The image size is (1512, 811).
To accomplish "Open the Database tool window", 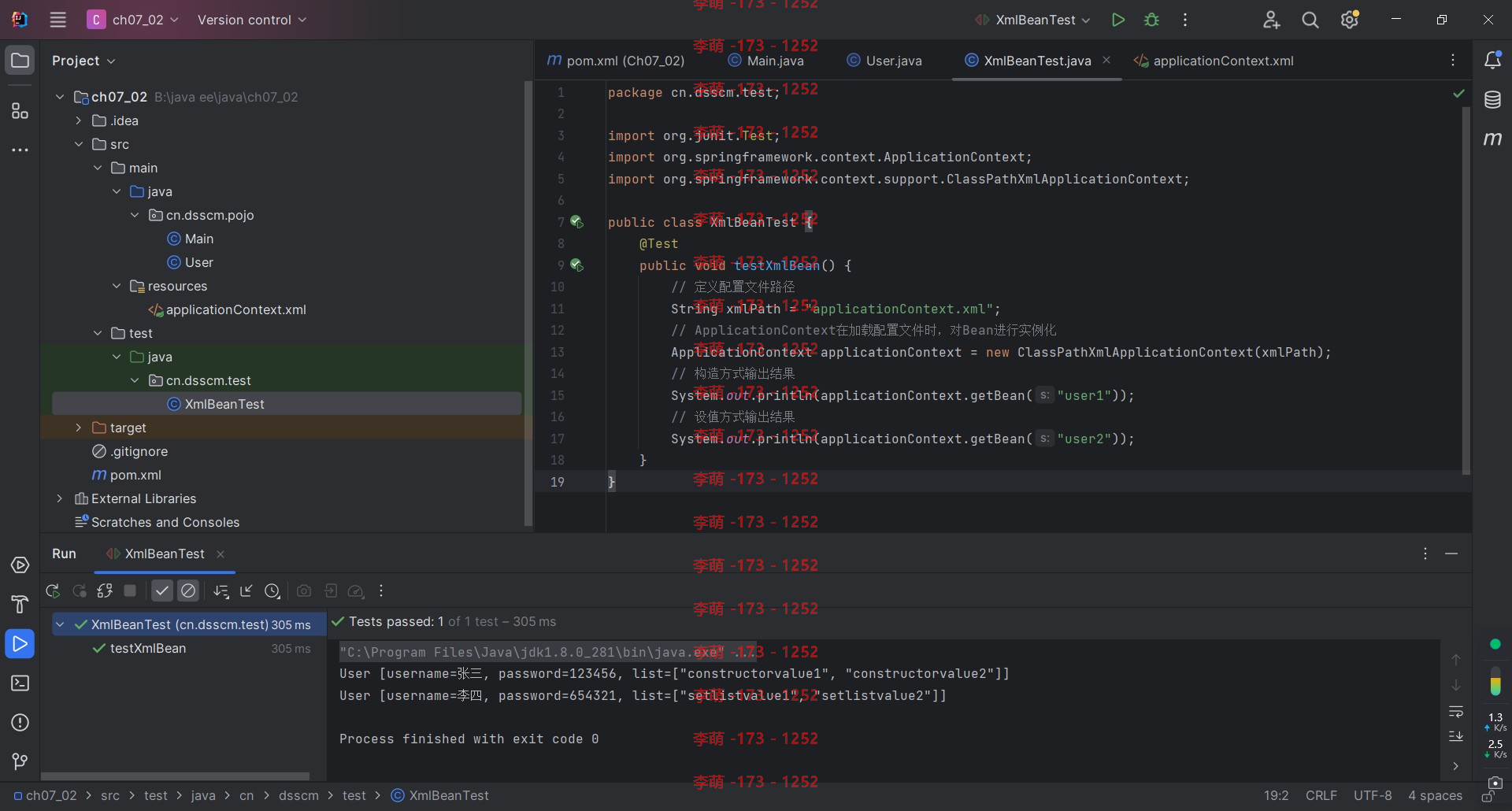I will point(1492,100).
